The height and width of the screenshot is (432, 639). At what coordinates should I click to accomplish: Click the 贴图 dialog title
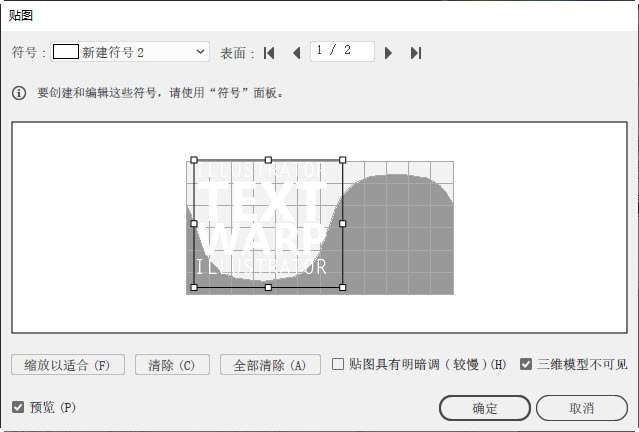point(20,15)
